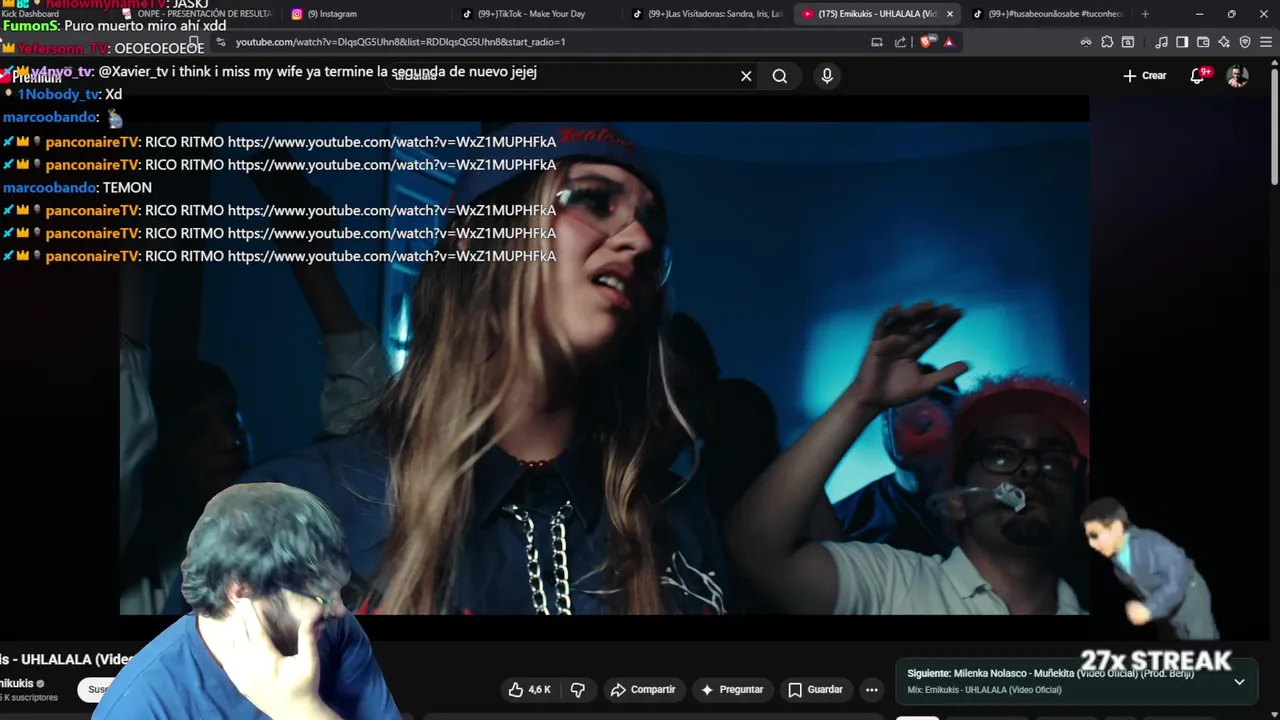Switch to the #tusabeounãosabe TikTok tab
Screen dimensions: 1280x720
click(x=1048, y=14)
